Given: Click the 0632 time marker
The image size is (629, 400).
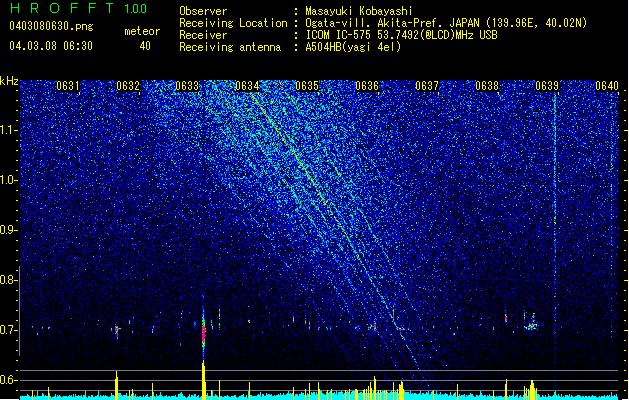Looking at the screenshot, I should [x=128, y=86].
